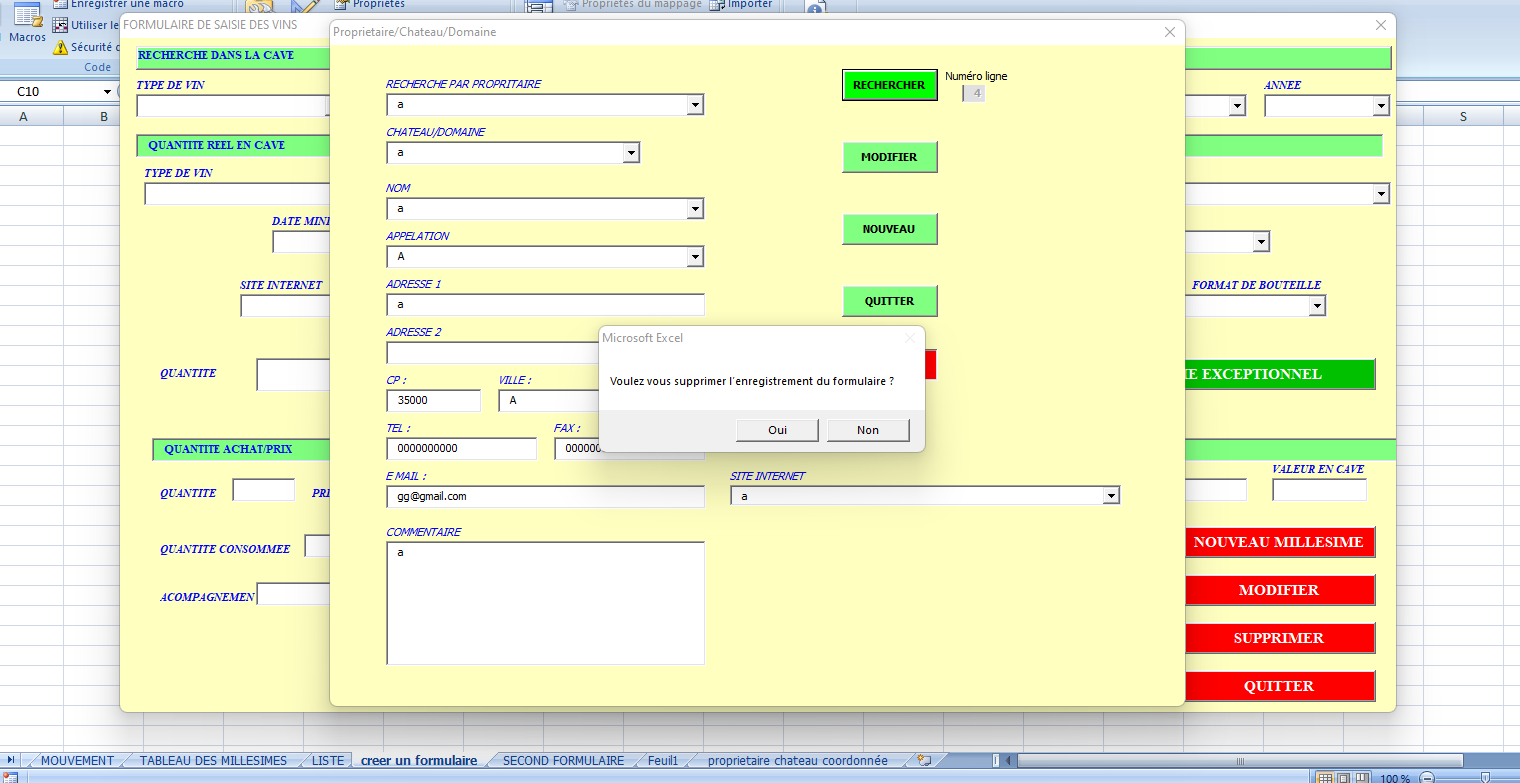
Task: Switch to the MOUVEMENT sheet tab
Action: (x=77, y=761)
